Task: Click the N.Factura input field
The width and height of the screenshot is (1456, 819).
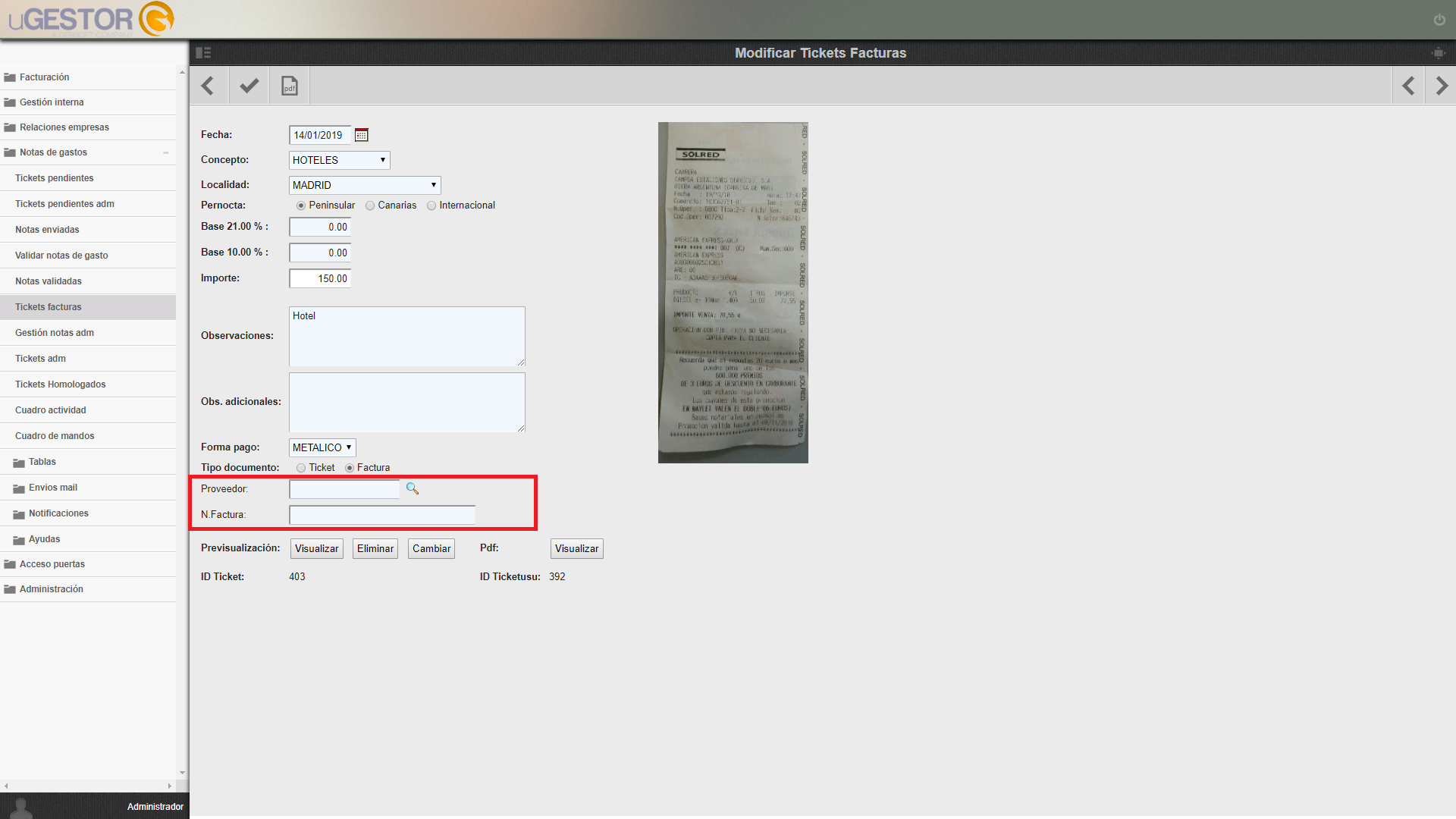Action: pos(382,515)
